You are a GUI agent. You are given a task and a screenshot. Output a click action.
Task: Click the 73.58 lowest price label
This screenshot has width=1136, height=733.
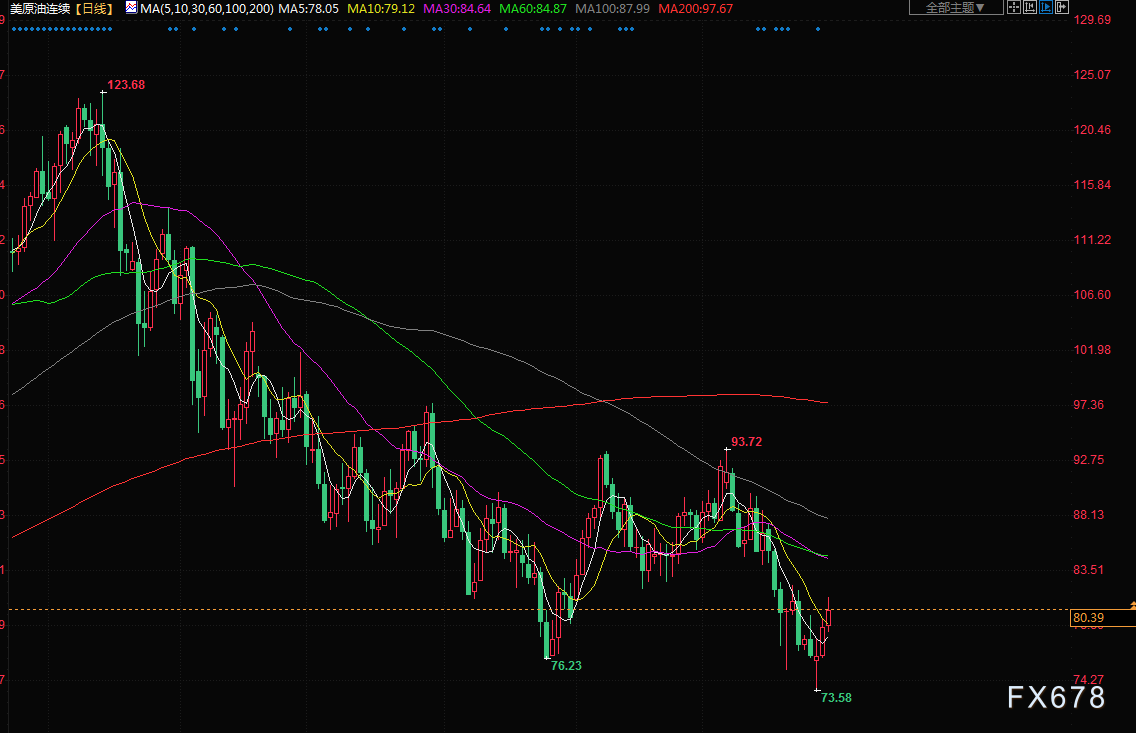click(836, 698)
